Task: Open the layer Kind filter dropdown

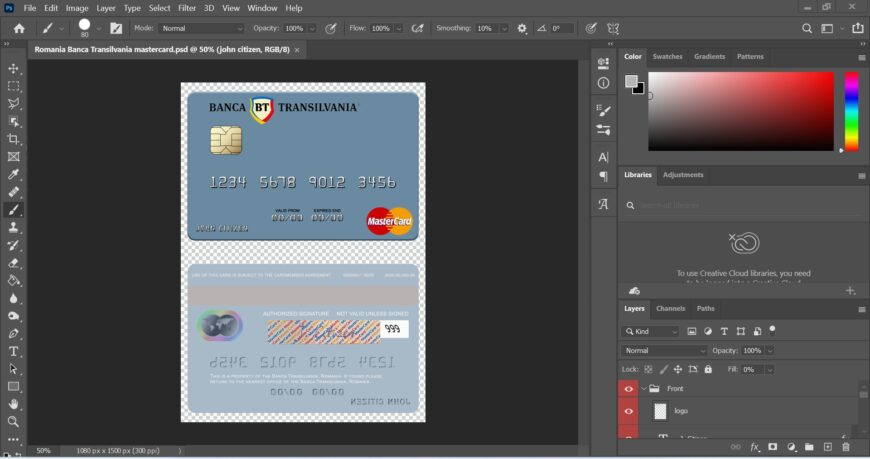Action: coord(651,331)
